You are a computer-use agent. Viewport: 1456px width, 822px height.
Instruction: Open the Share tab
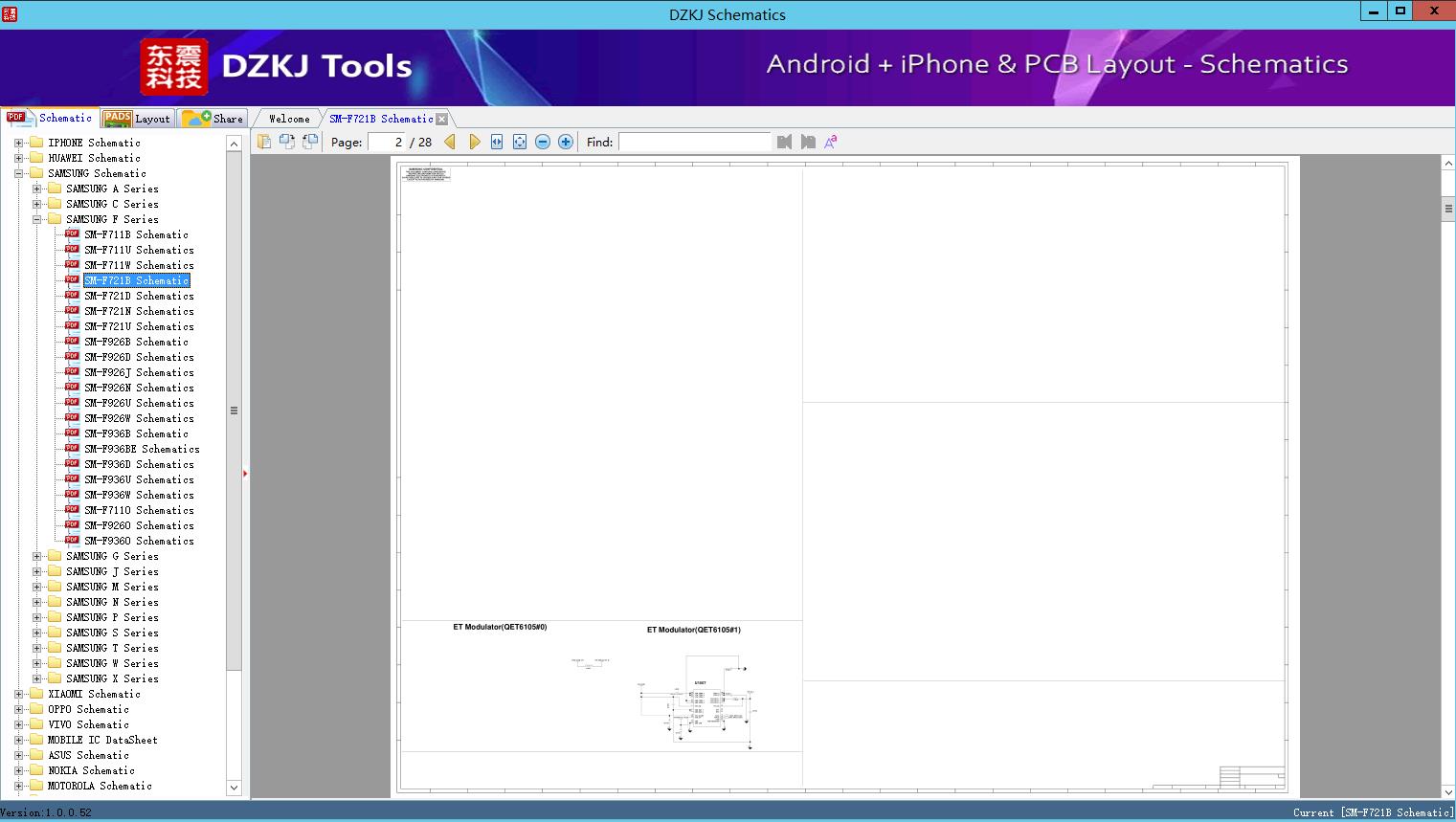(213, 119)
